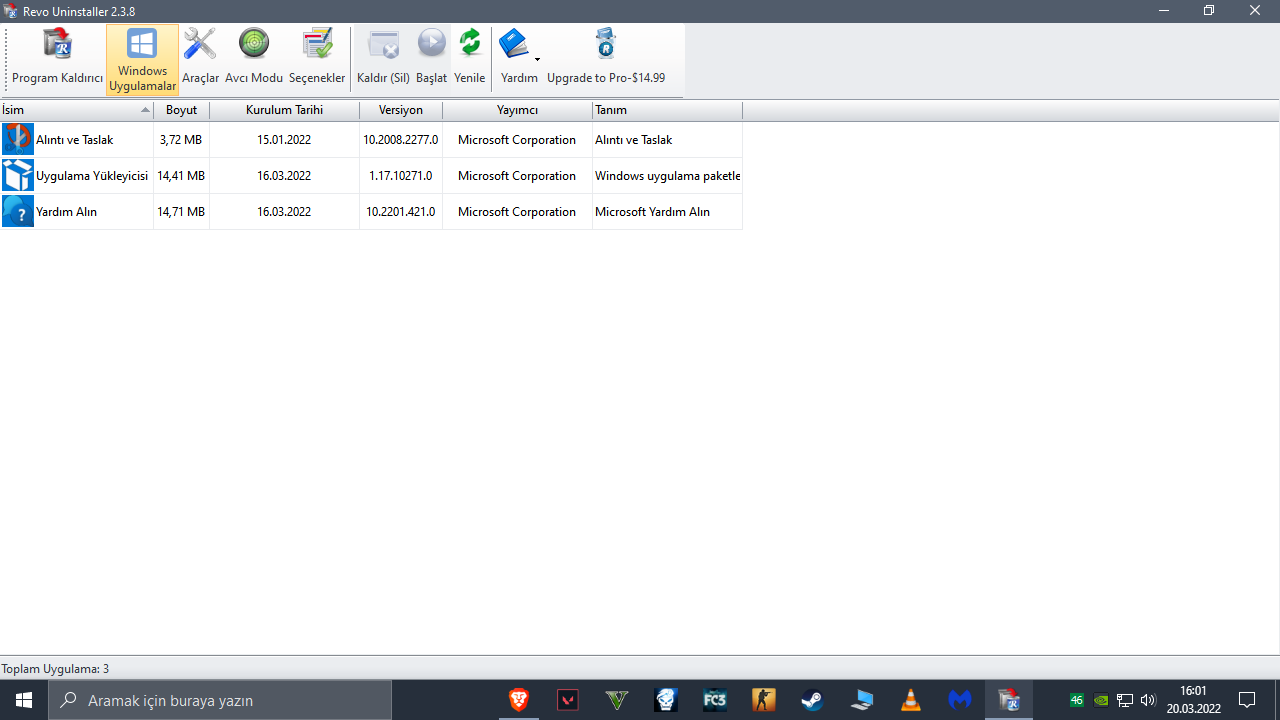The height and width of the screenshot is (720, 1280).
Task: Open FC3 Far Cry taskbar icon
Action: pyautogui.click(x=715, y=700)
